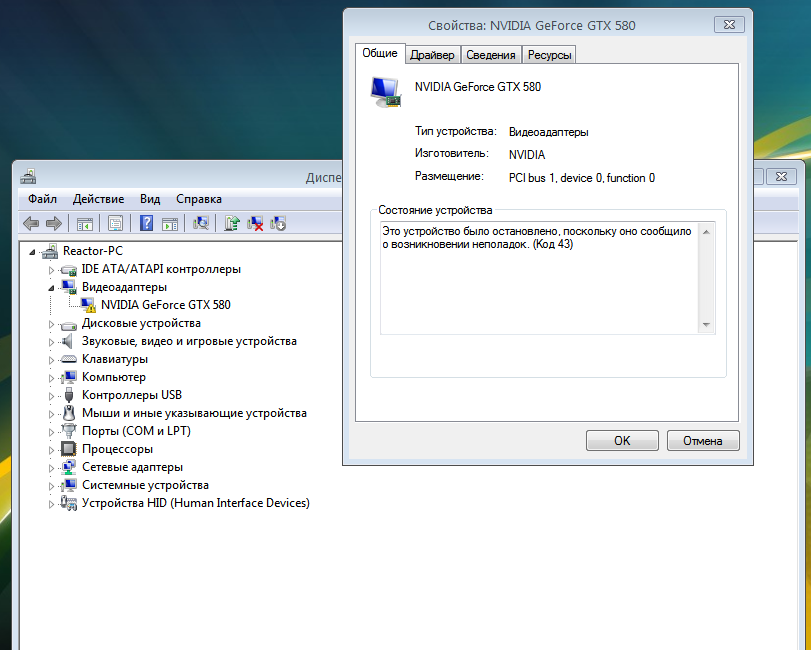
Task: Click the Клавиатуры keyboard icon
Action: [68, 359]
